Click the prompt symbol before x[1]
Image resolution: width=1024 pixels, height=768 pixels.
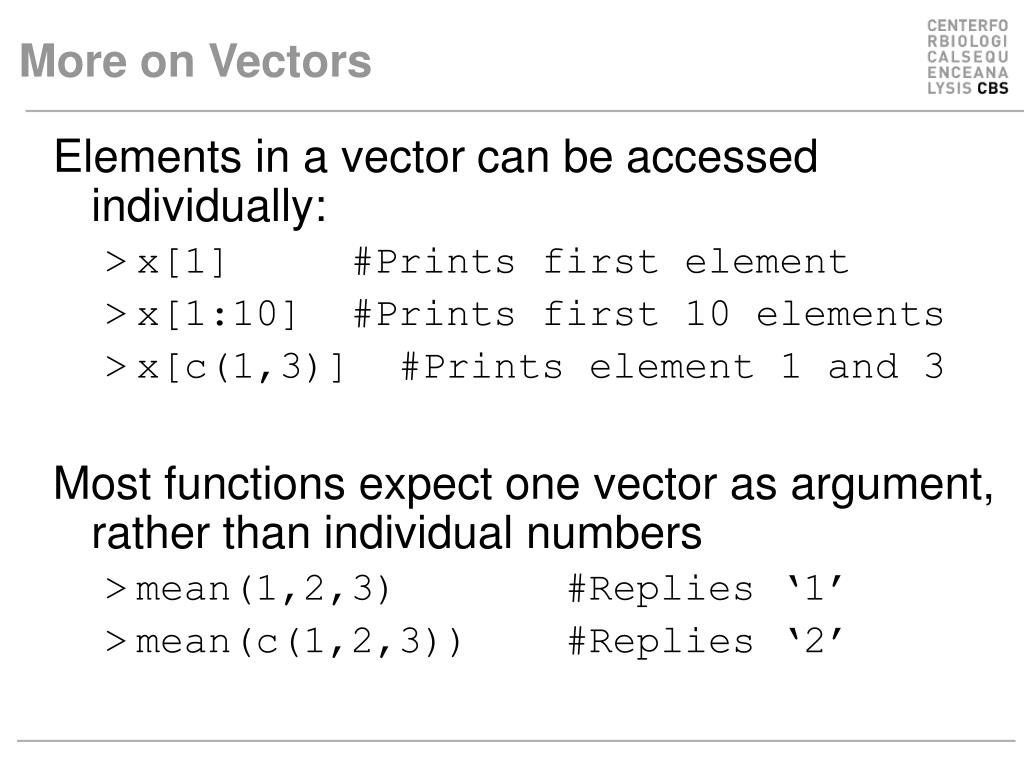(116, 263)
